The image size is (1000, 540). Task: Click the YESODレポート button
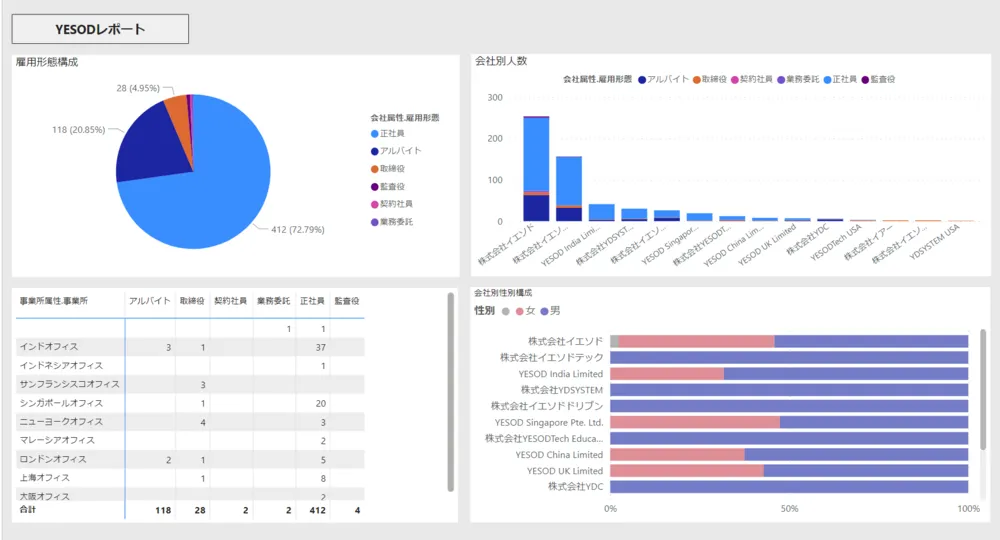tap(100, 29)
